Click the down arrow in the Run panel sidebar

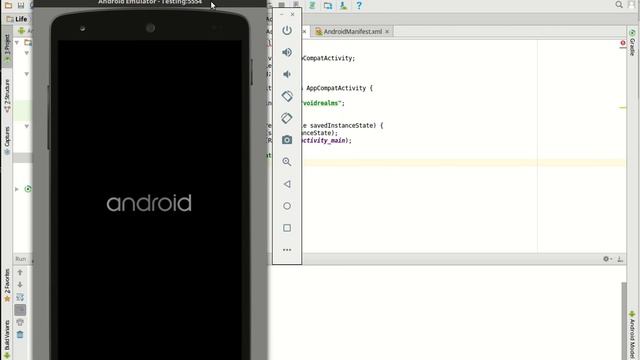click(20, 284)
